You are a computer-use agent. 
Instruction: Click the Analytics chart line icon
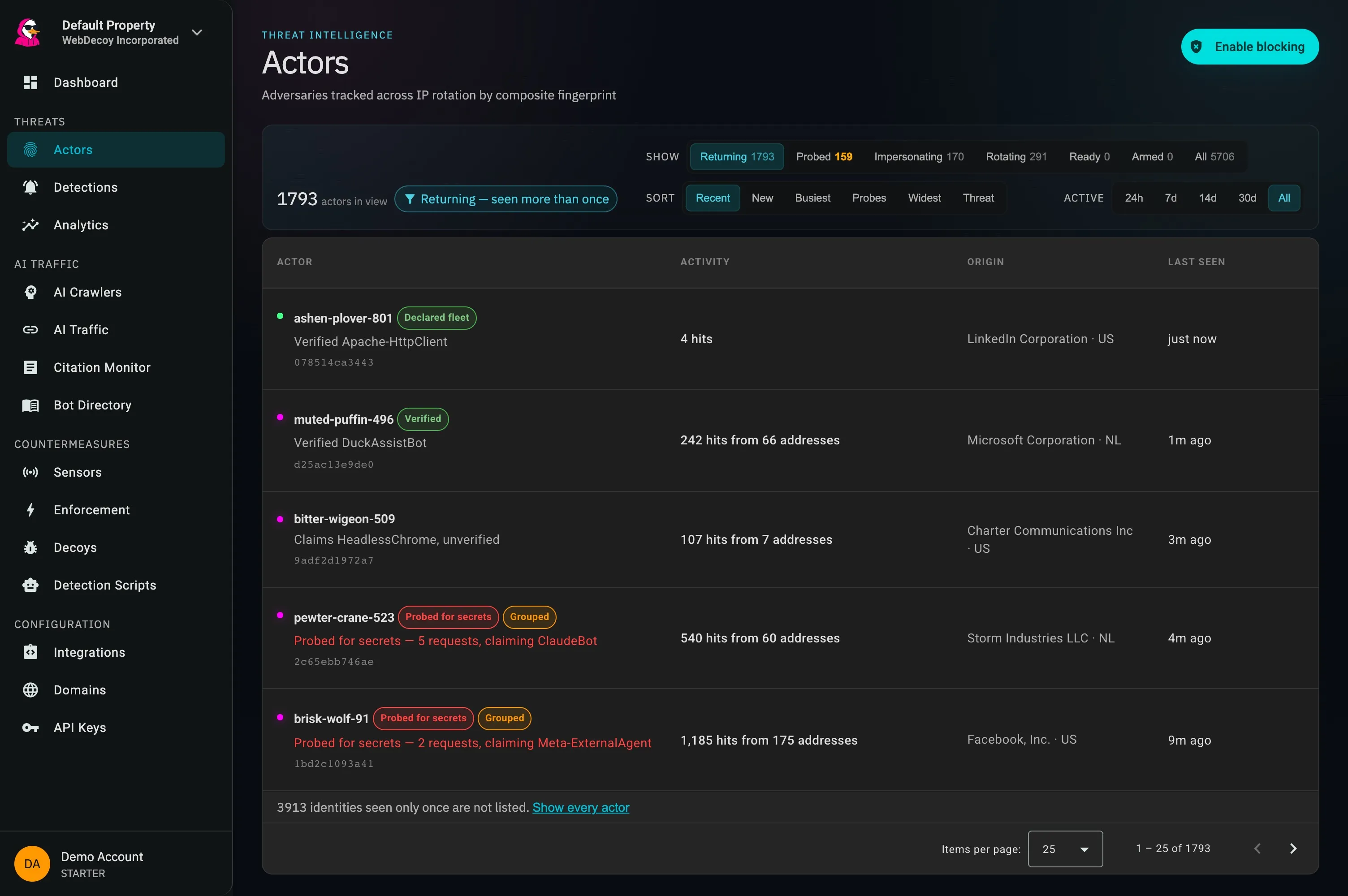coord(30,225)
